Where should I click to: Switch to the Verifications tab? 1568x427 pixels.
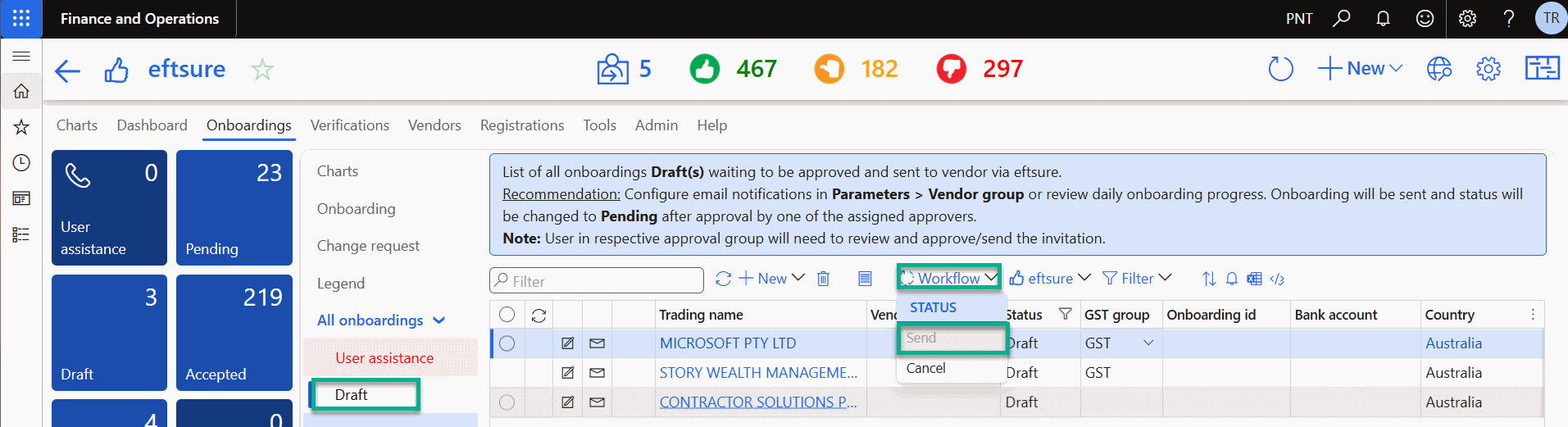(x=350, y=125)
